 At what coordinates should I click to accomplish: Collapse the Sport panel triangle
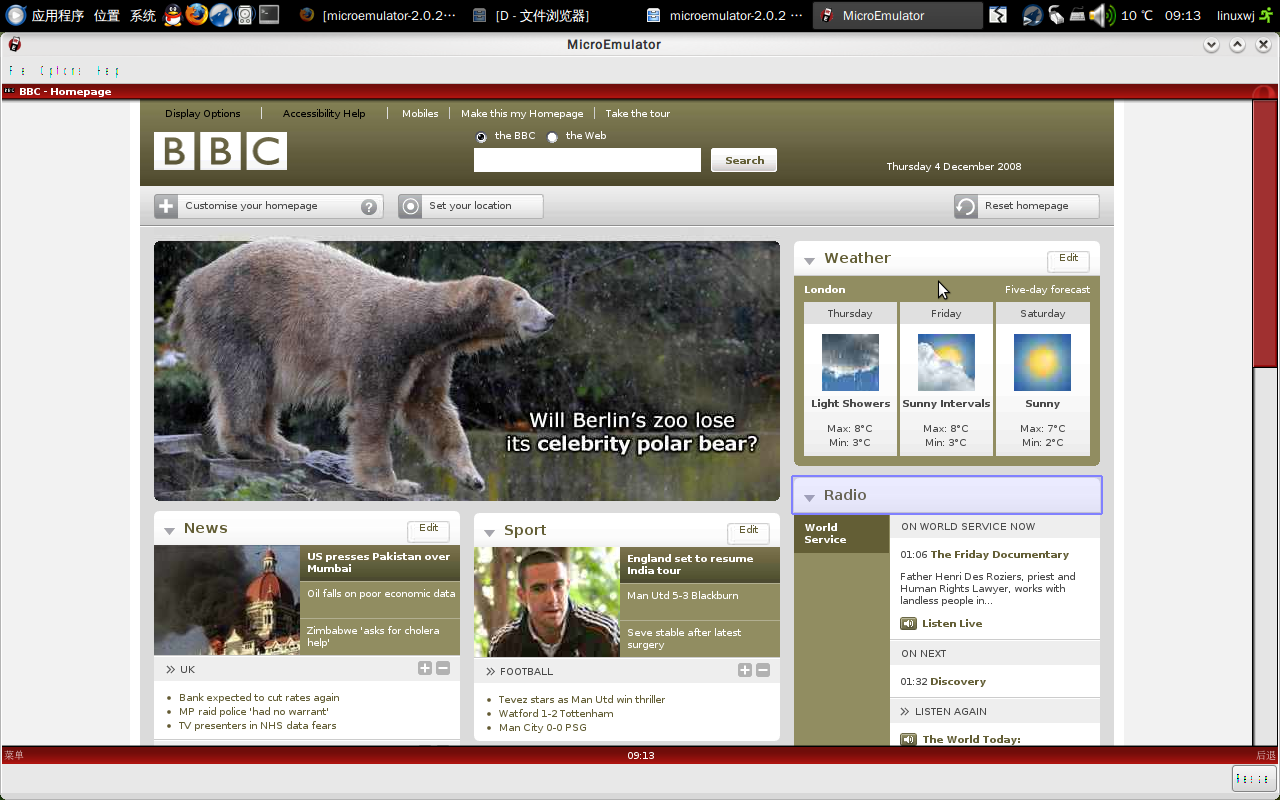[489, 532]
